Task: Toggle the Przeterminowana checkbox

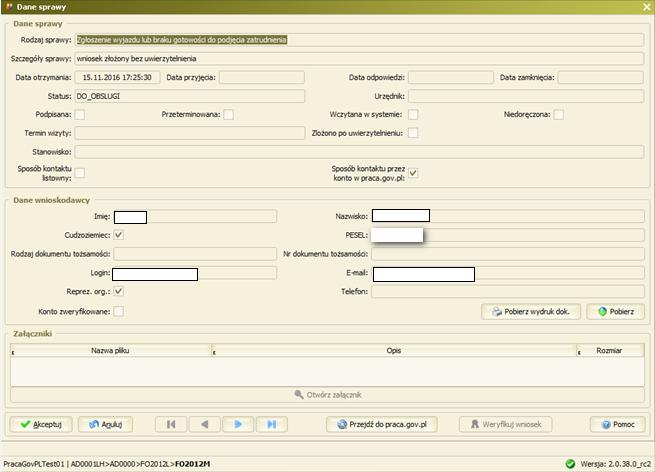Action: tap(228, 114)
